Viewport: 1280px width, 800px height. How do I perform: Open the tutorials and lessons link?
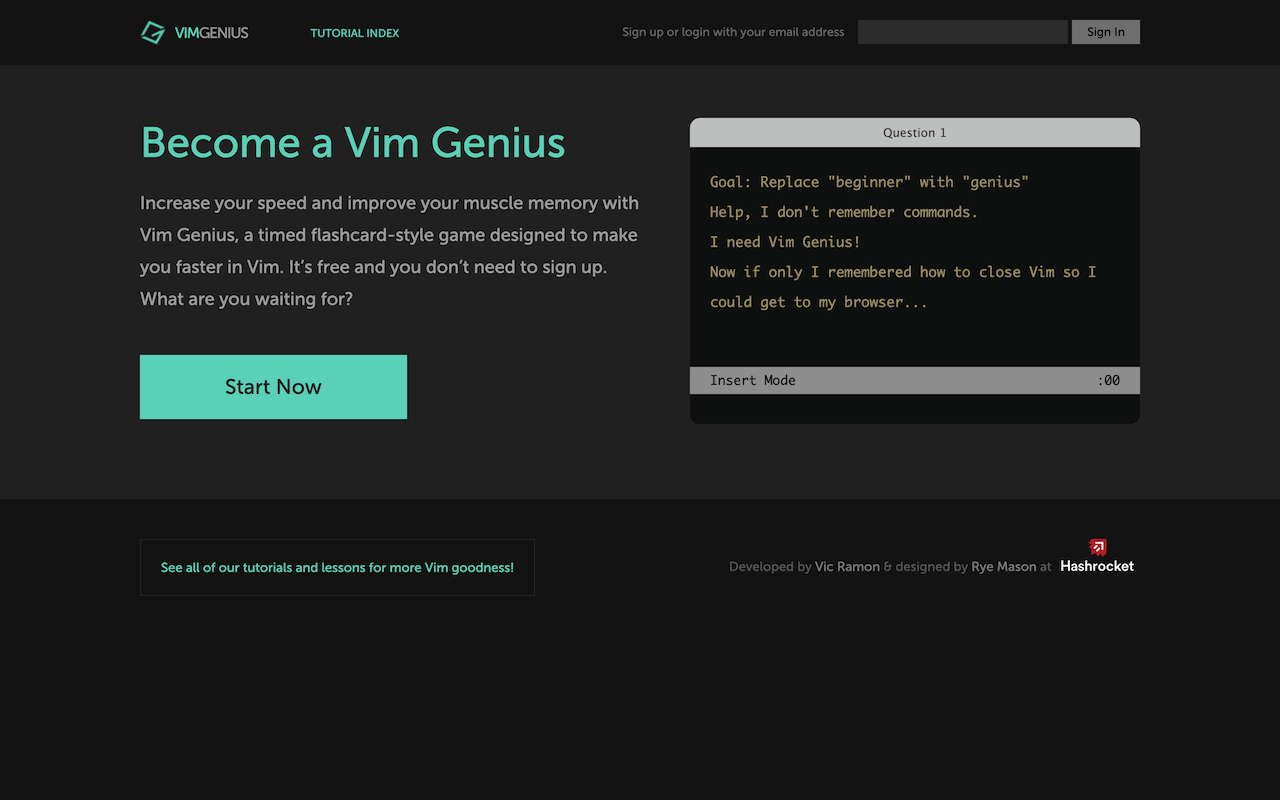[x=337, y=567]
